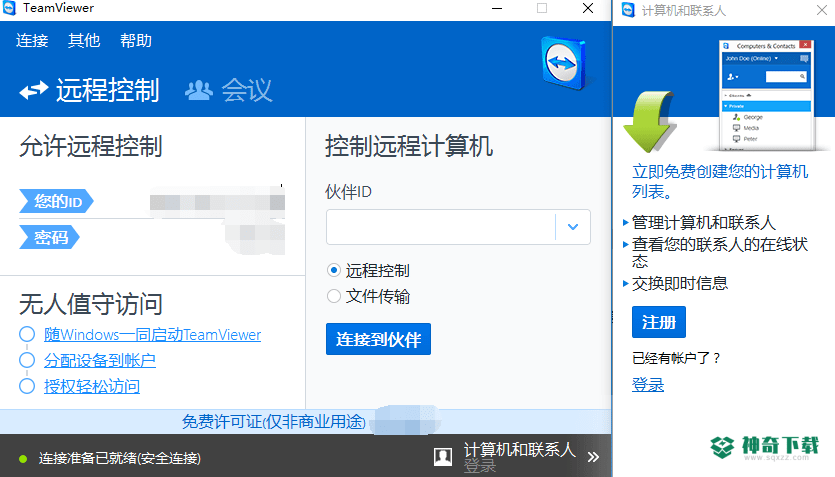Click the 管理计算机和联系人 bullet item
Image resolution: width=835 pixels, height=477 pixels.
pos(703,223)
